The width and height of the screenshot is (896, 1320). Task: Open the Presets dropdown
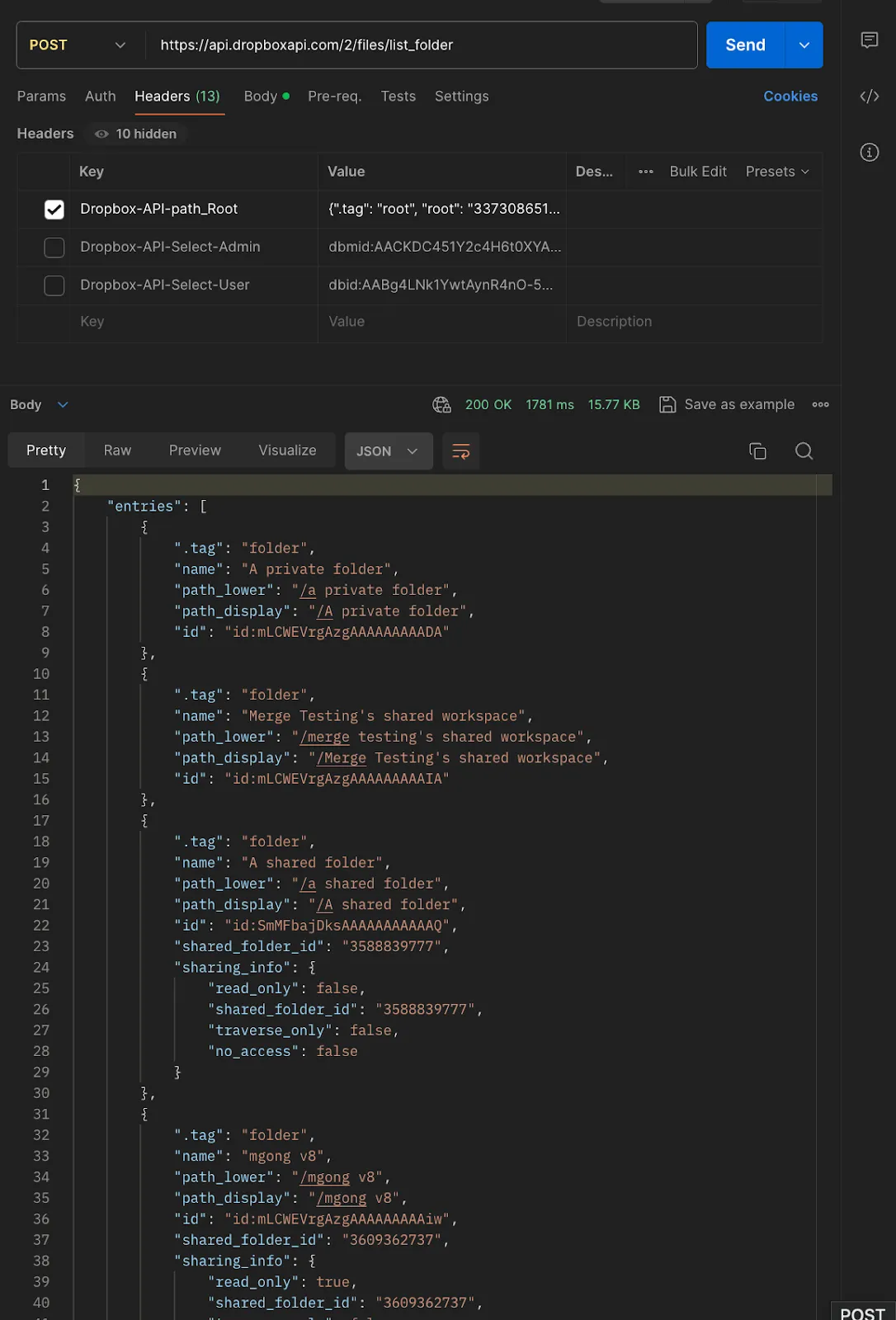pyautogui.click(x=777, y=172)
